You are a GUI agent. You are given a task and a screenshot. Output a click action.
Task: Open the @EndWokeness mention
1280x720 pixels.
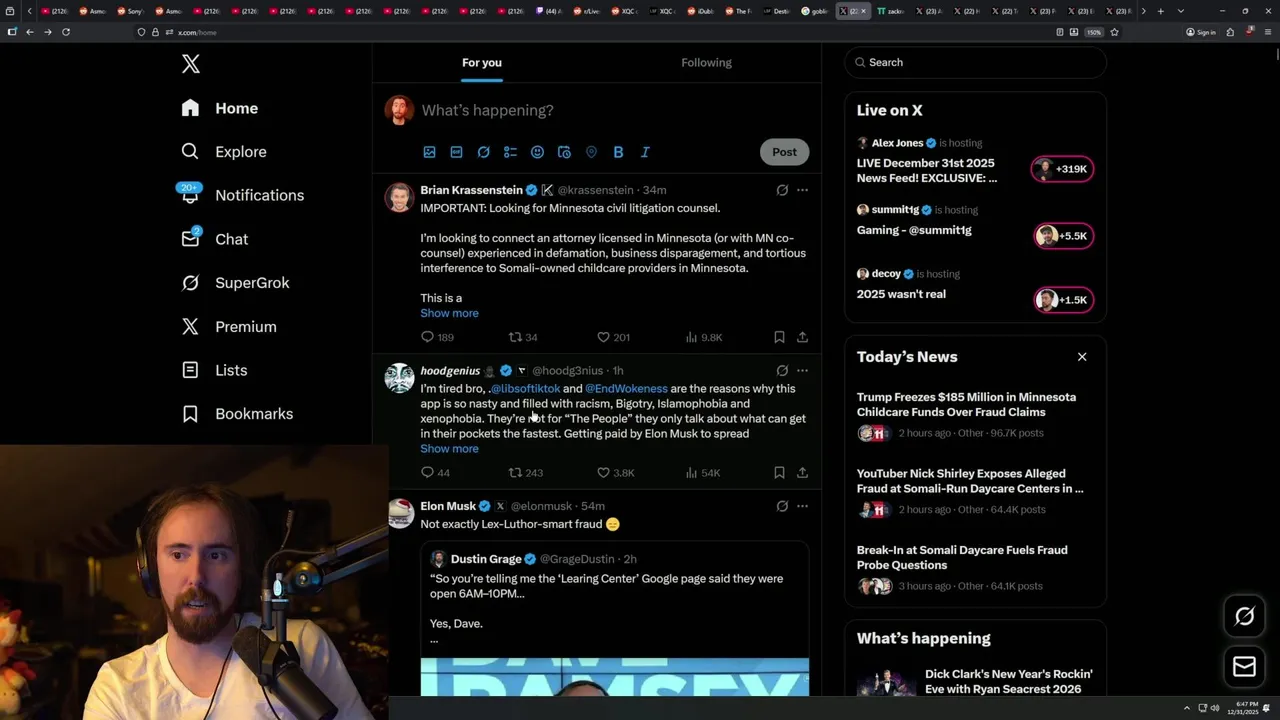(x=626, y=389)
